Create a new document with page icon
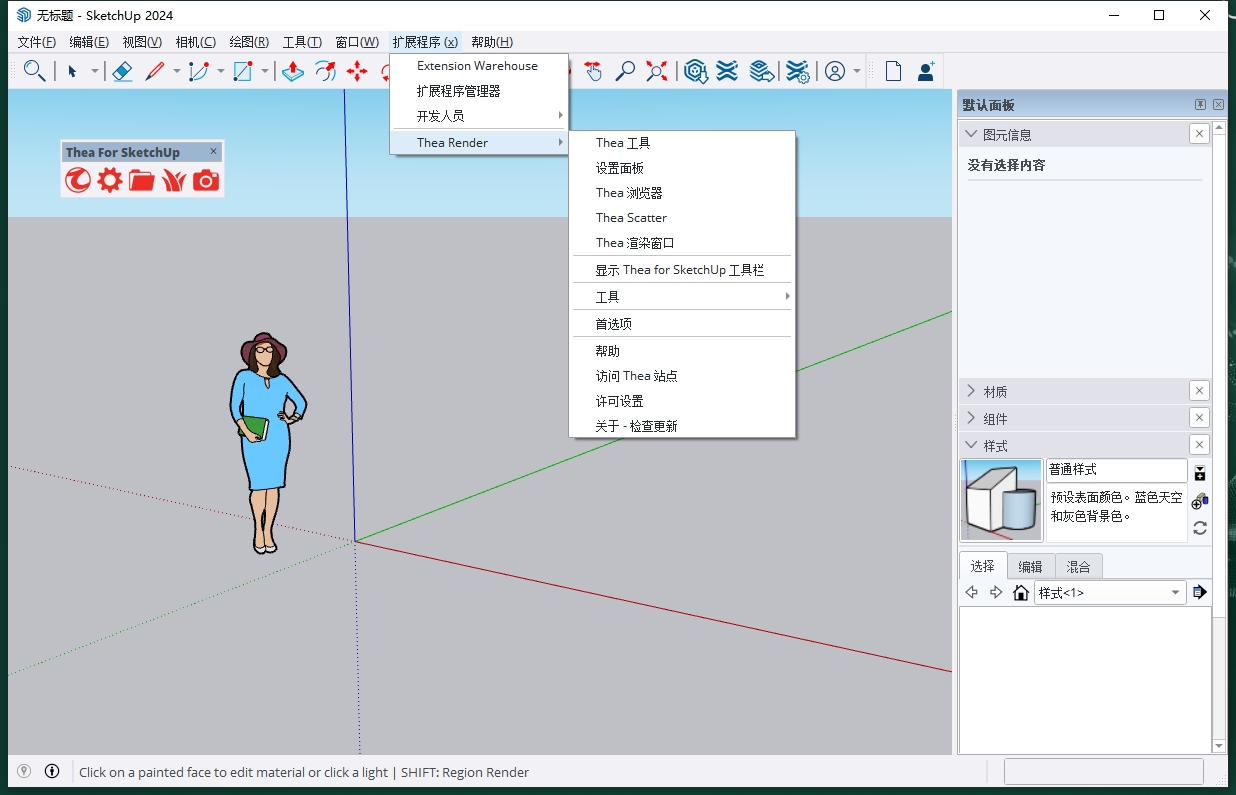This screenshot has width=1236, height=795. click(x=893, y=71)
